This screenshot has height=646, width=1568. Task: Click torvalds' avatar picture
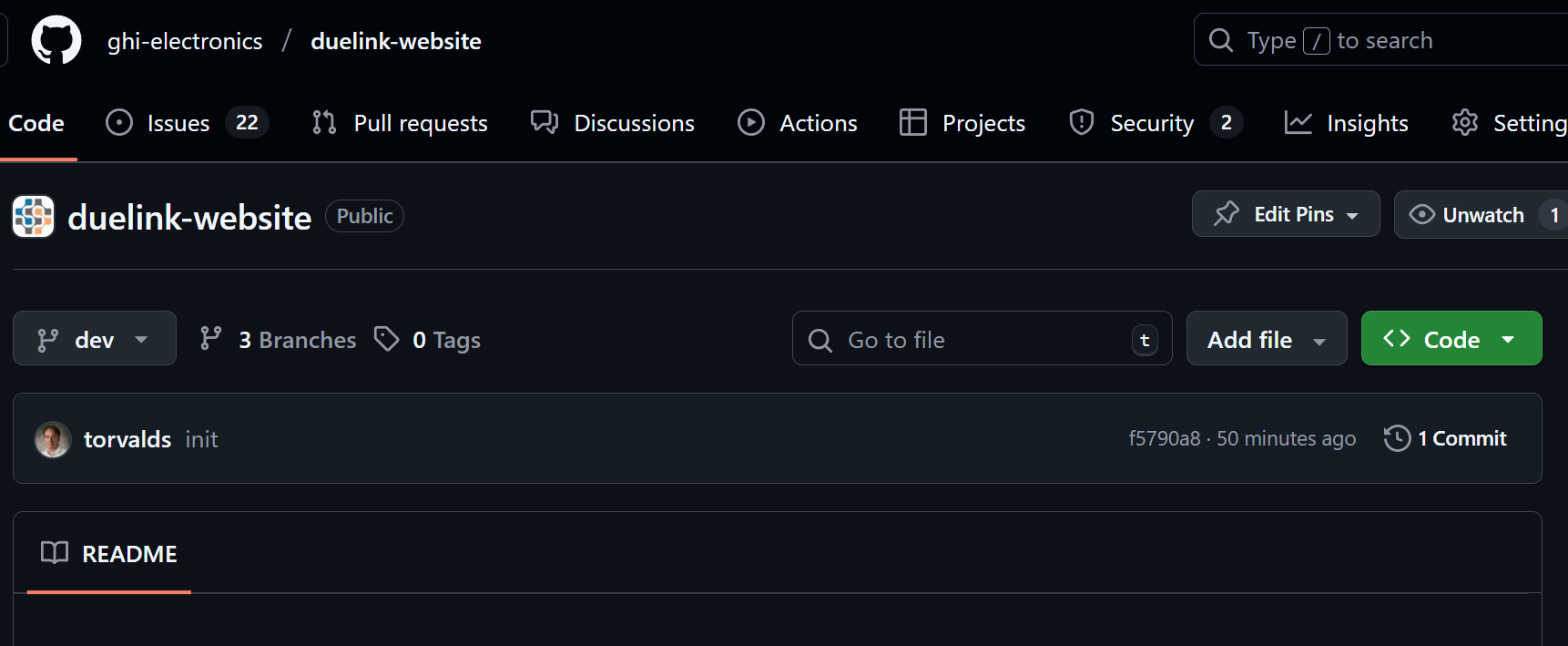point(53,439)
